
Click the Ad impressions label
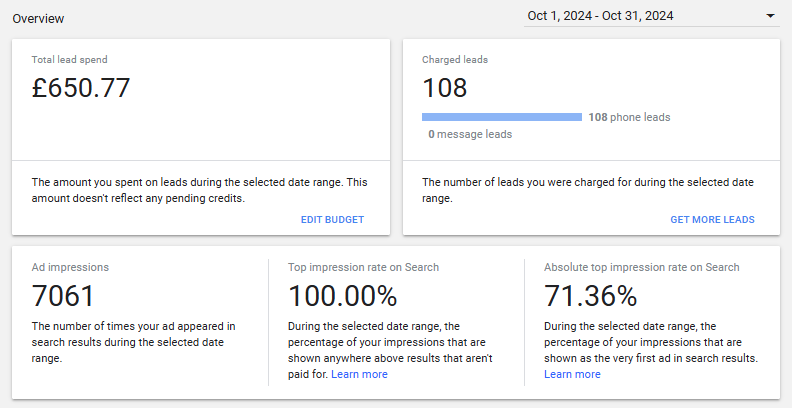(x=70, y=267)
